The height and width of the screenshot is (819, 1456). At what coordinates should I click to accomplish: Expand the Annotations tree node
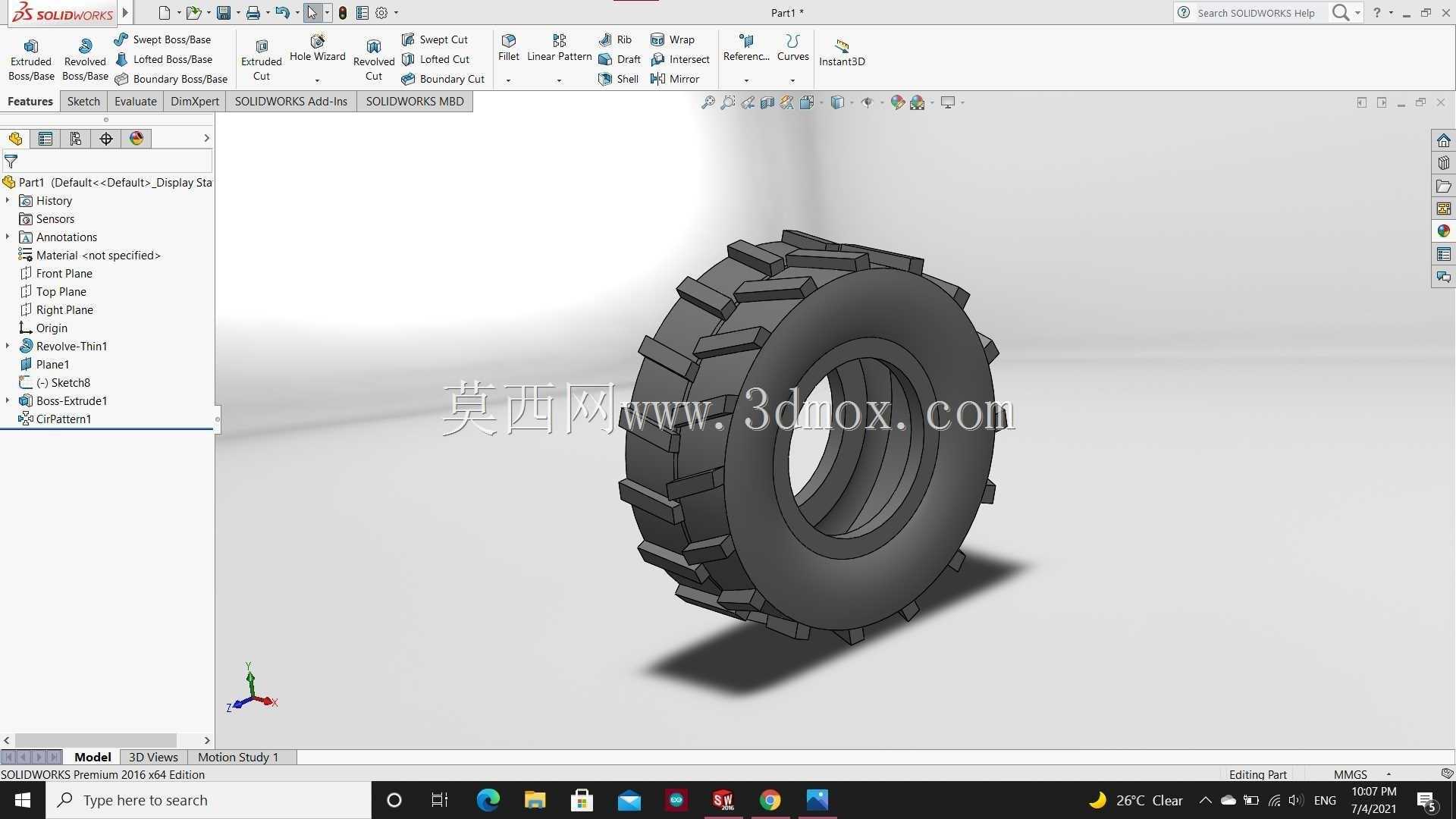8,237
